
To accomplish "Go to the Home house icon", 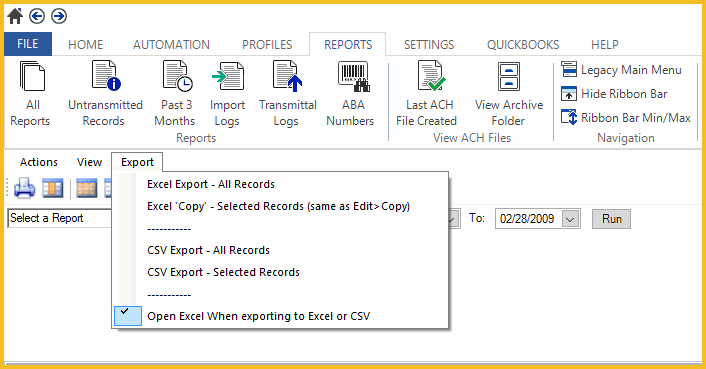I will (x=15, y=16).
